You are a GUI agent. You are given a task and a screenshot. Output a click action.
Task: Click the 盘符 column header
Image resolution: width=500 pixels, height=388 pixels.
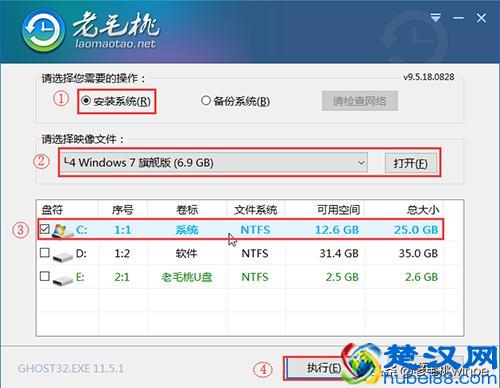[x=52, y=210]
